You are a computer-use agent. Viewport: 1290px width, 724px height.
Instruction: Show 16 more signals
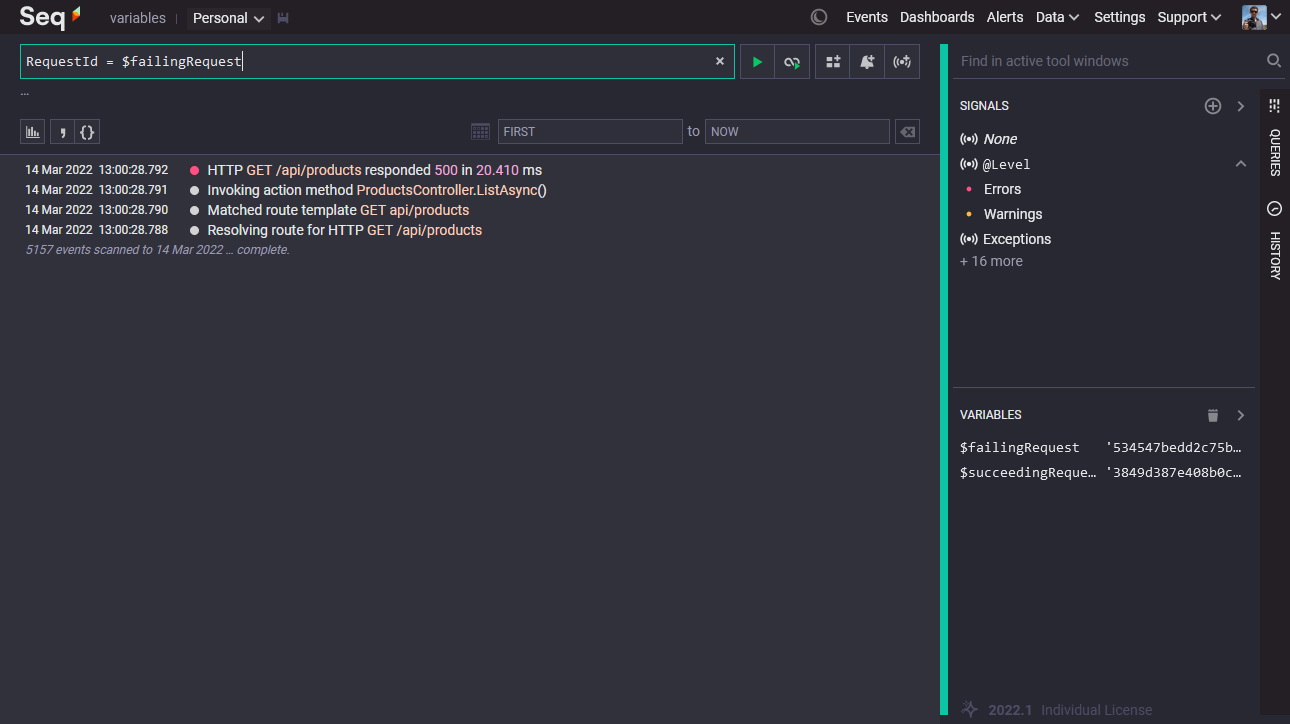(x=991, y=261)
